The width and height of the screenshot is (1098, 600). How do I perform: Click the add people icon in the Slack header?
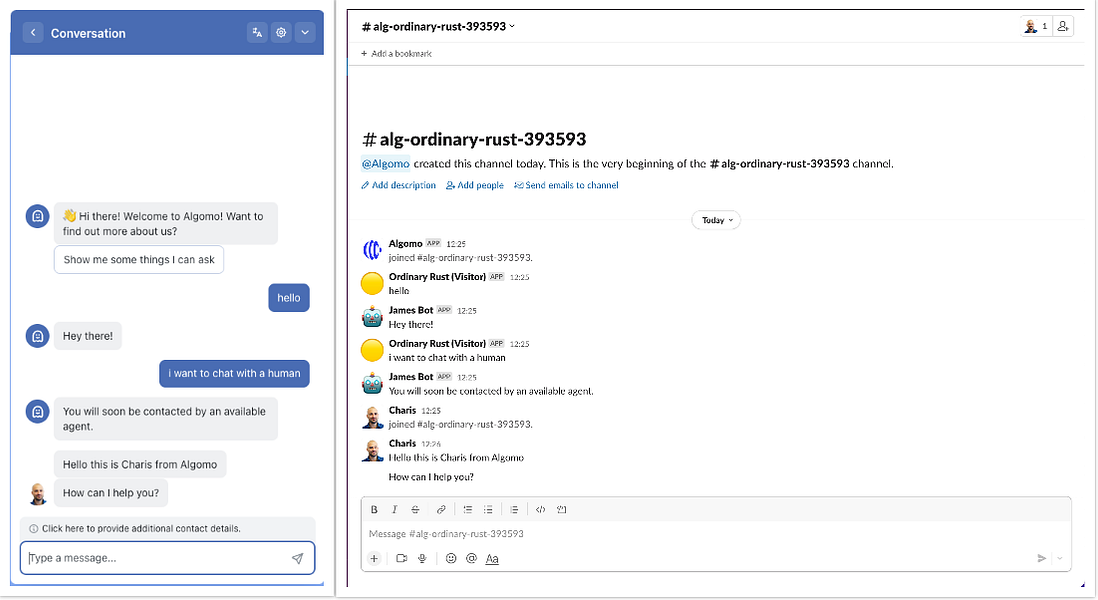coord(1062,27)
